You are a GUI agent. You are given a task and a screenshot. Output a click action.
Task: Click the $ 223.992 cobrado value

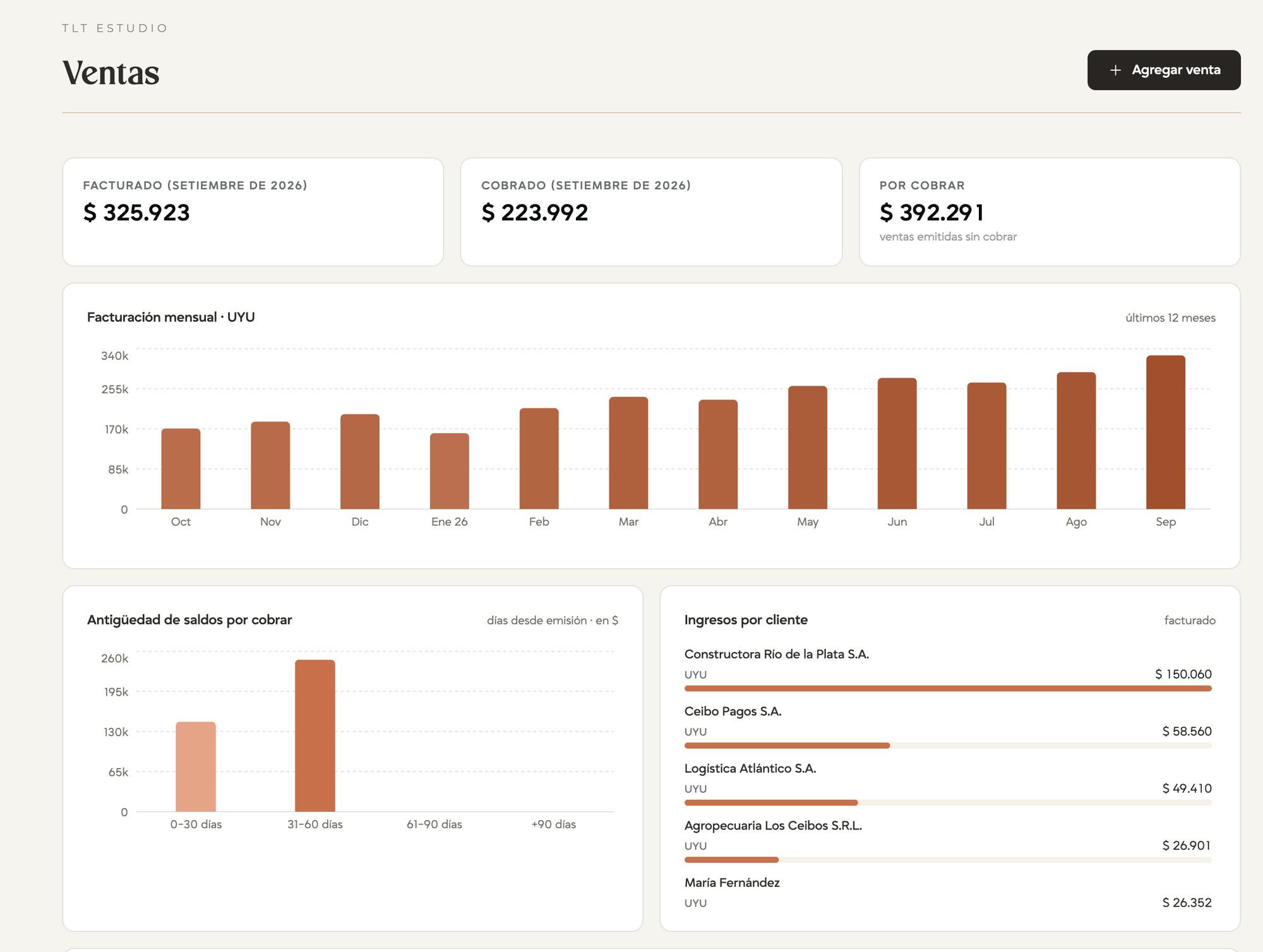pos(534,213)
